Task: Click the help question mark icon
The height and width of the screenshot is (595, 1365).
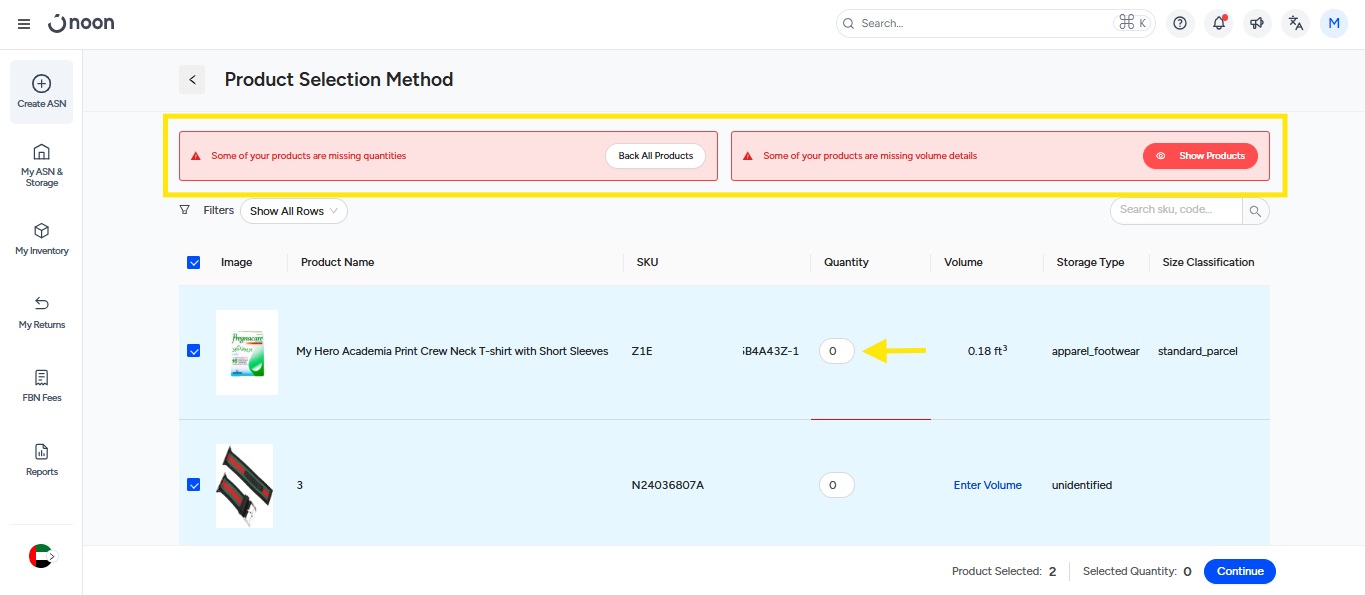Action: tap(1180, 23)
